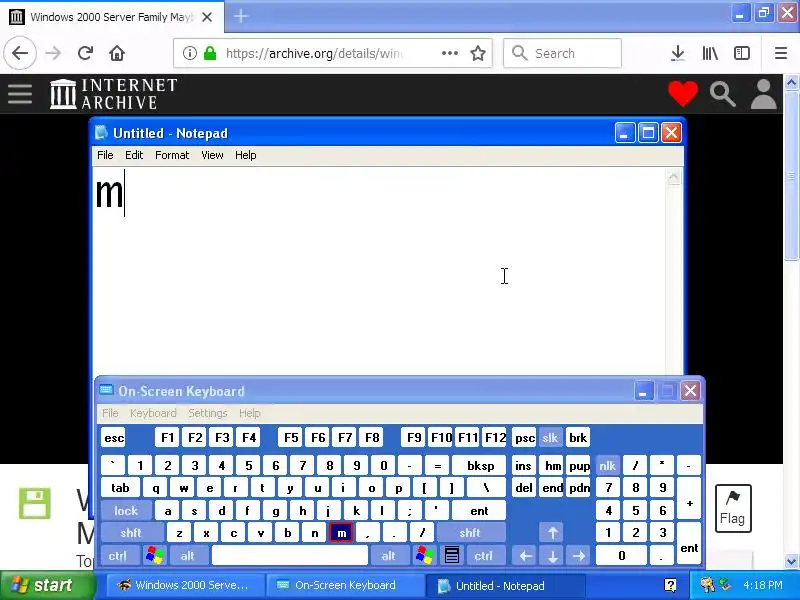
Task: Click the right Windows logo key on keyboard
Action: click(x=424, y=555)
